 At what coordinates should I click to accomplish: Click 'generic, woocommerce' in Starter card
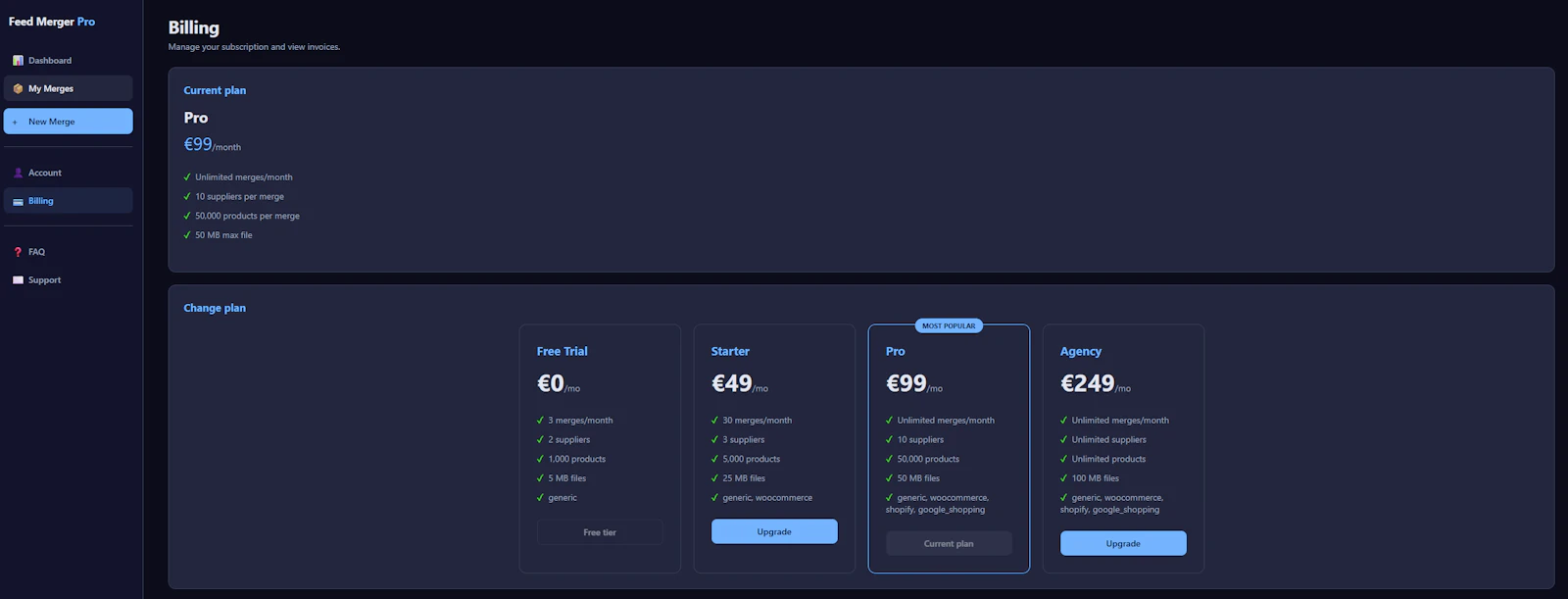tap(767, 498)
